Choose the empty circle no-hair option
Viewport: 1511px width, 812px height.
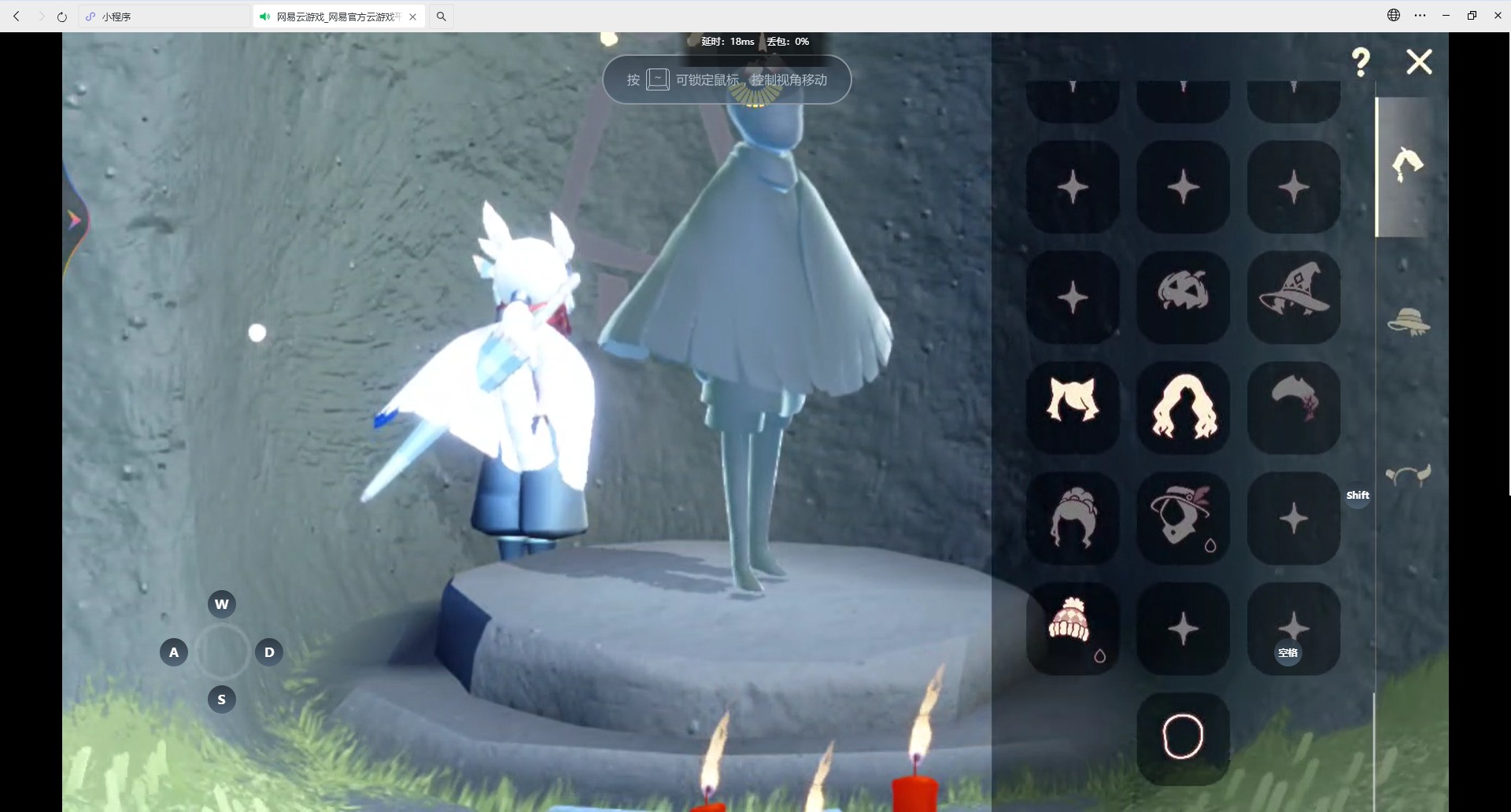pos(1183,738)
